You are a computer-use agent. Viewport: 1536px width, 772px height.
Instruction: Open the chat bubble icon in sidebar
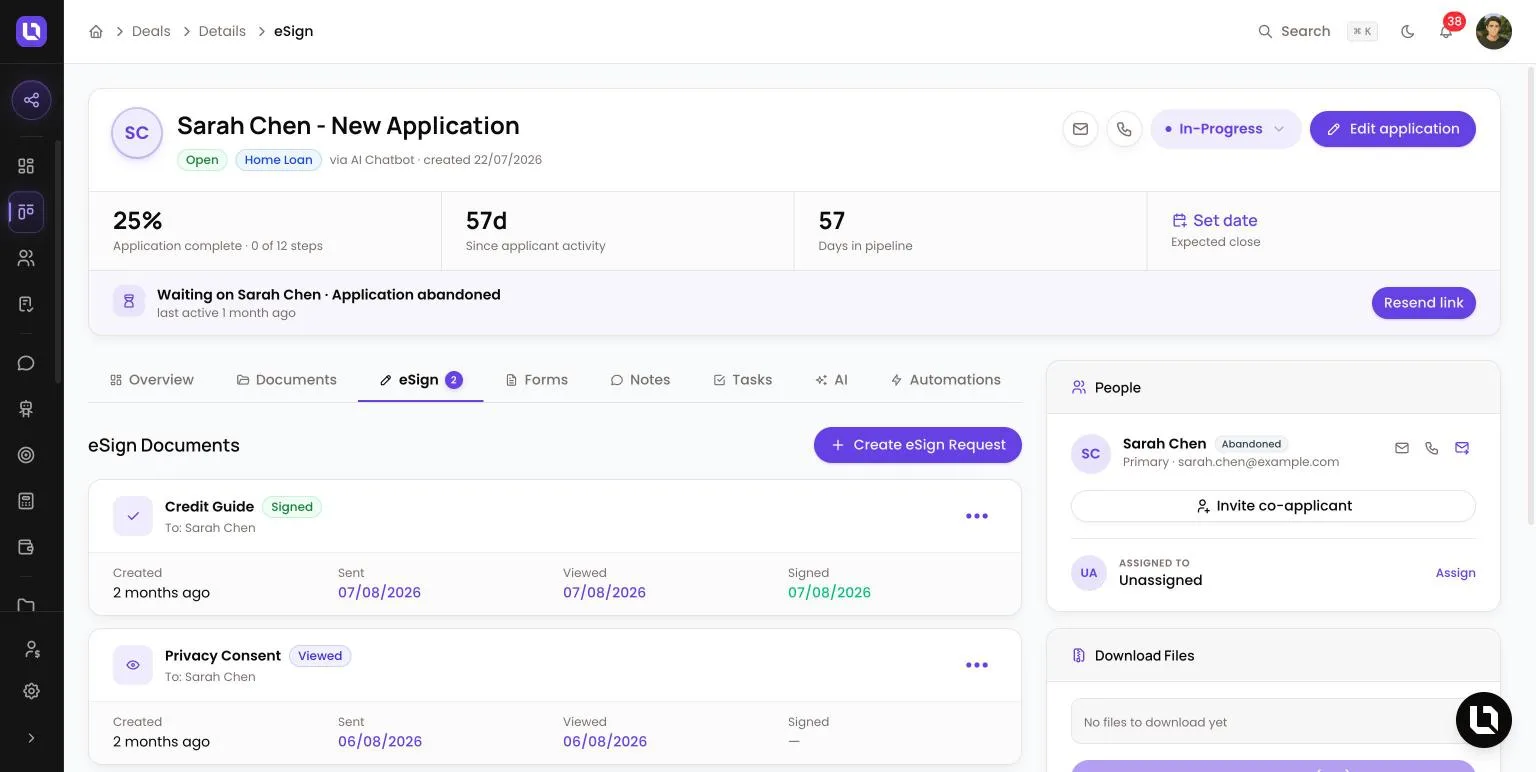[26, 363]
